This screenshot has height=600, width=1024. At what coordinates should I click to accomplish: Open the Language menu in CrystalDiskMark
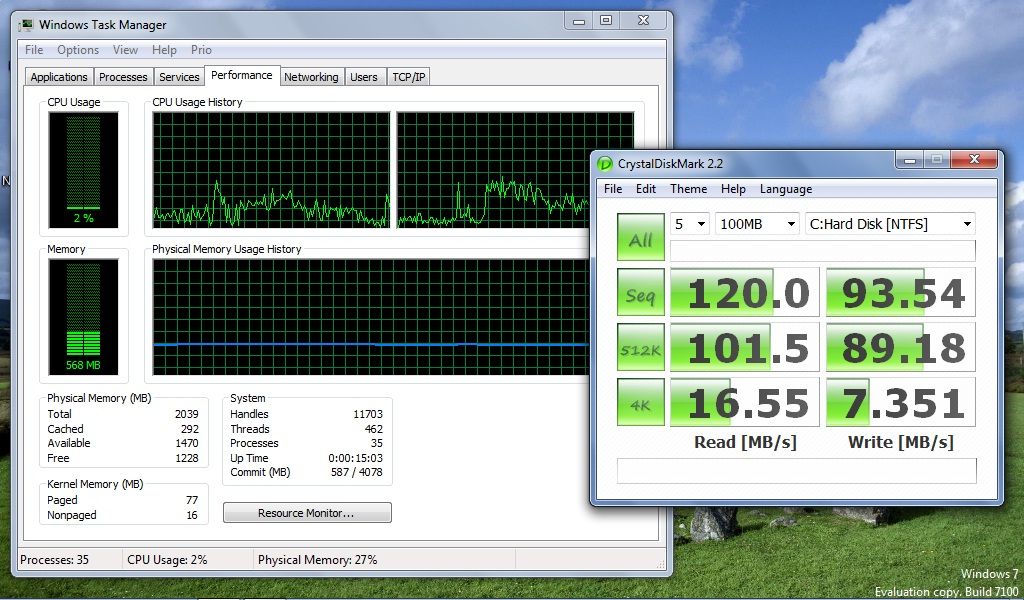(x=786, y=189)
